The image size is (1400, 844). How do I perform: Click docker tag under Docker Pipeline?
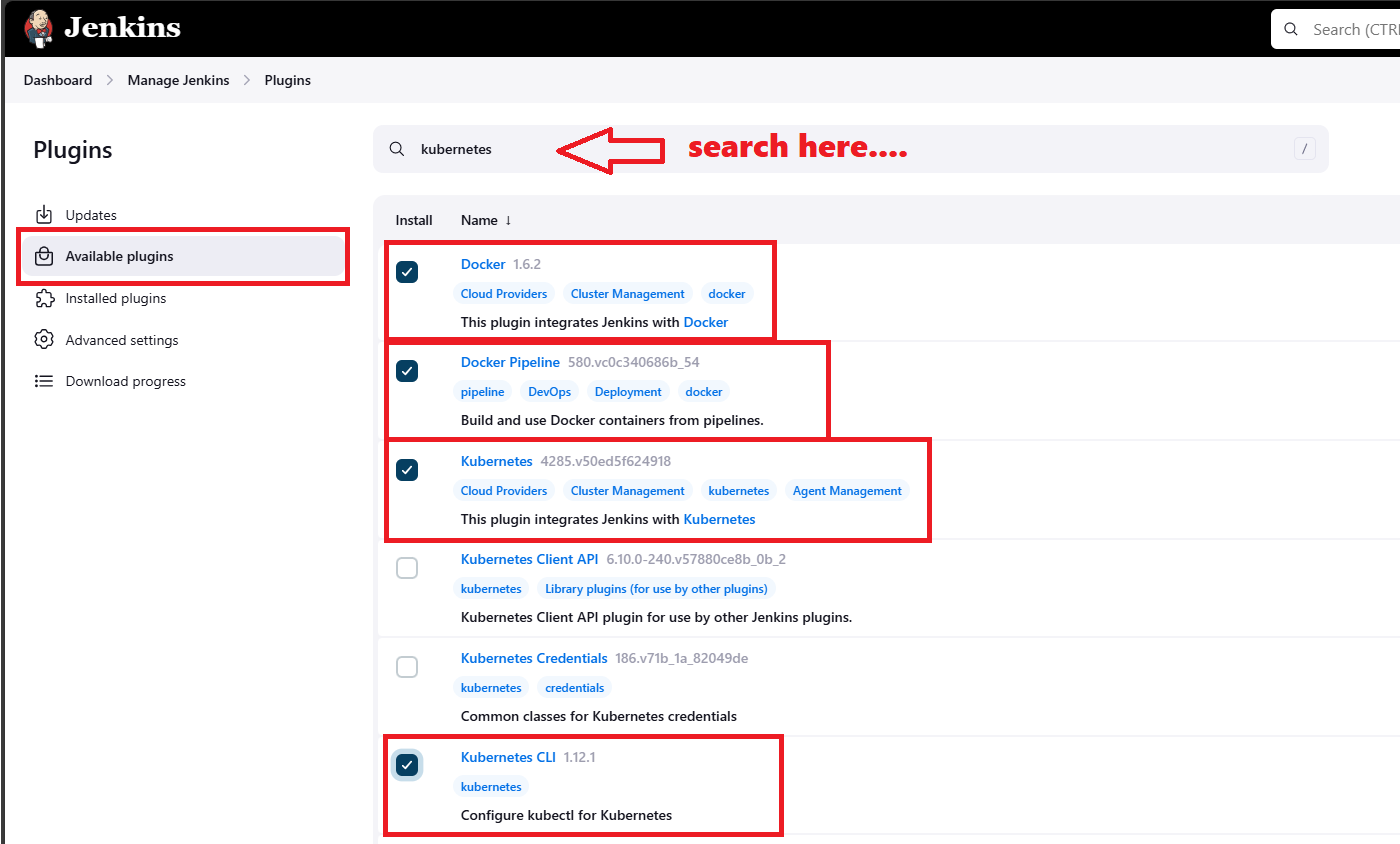point(704,392)
